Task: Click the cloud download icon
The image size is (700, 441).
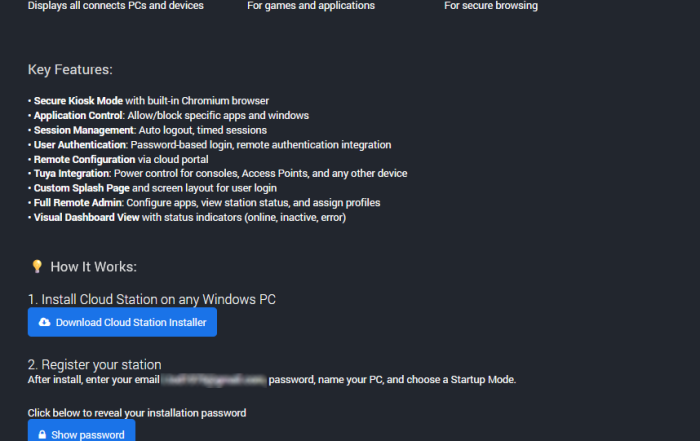Action: (45, 322)
